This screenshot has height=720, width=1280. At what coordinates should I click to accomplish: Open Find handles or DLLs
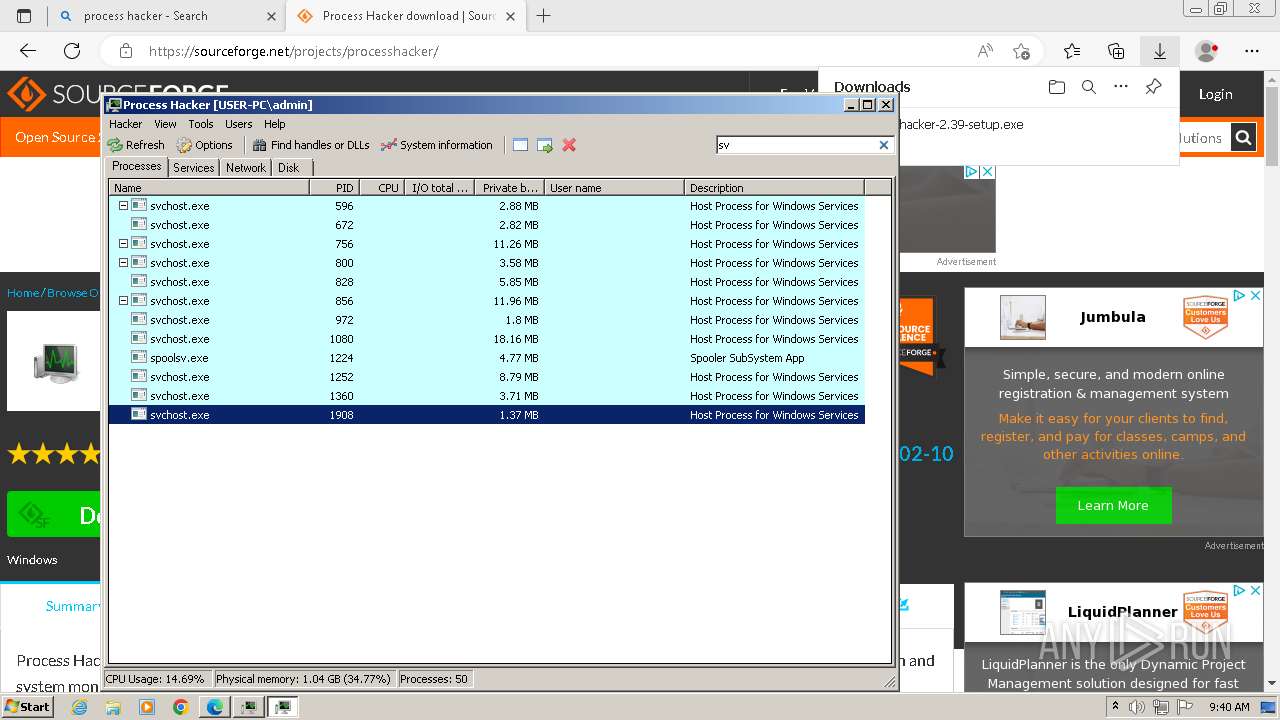(x=311, y=145)
